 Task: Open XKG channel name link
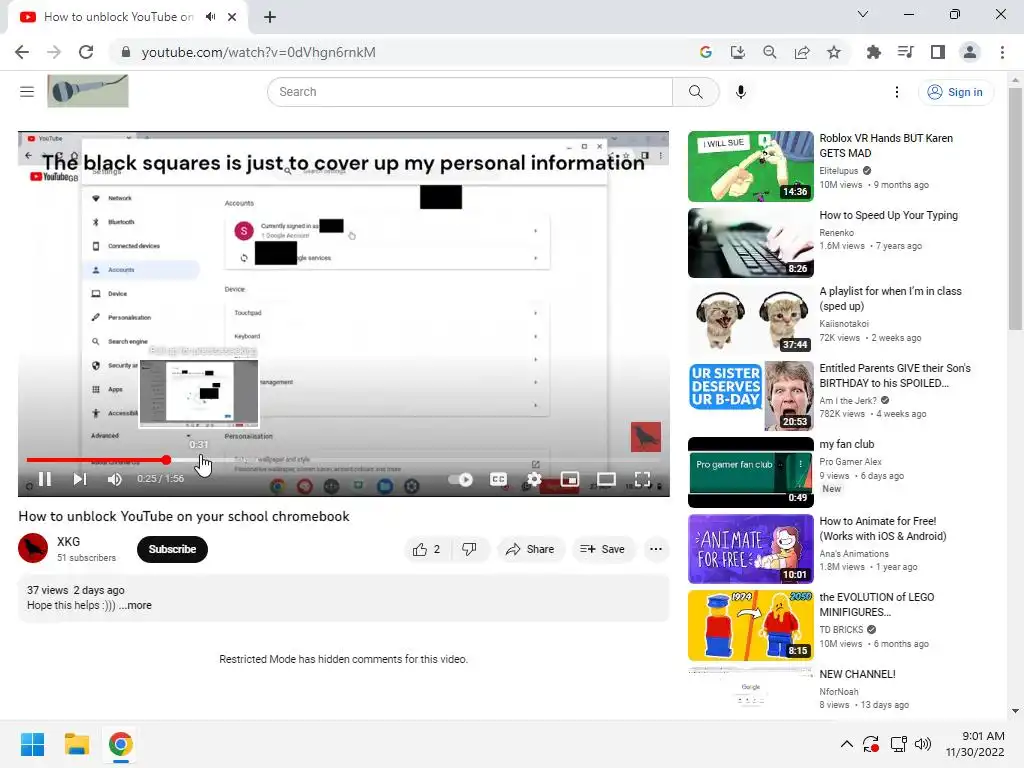tap(69, 541)
